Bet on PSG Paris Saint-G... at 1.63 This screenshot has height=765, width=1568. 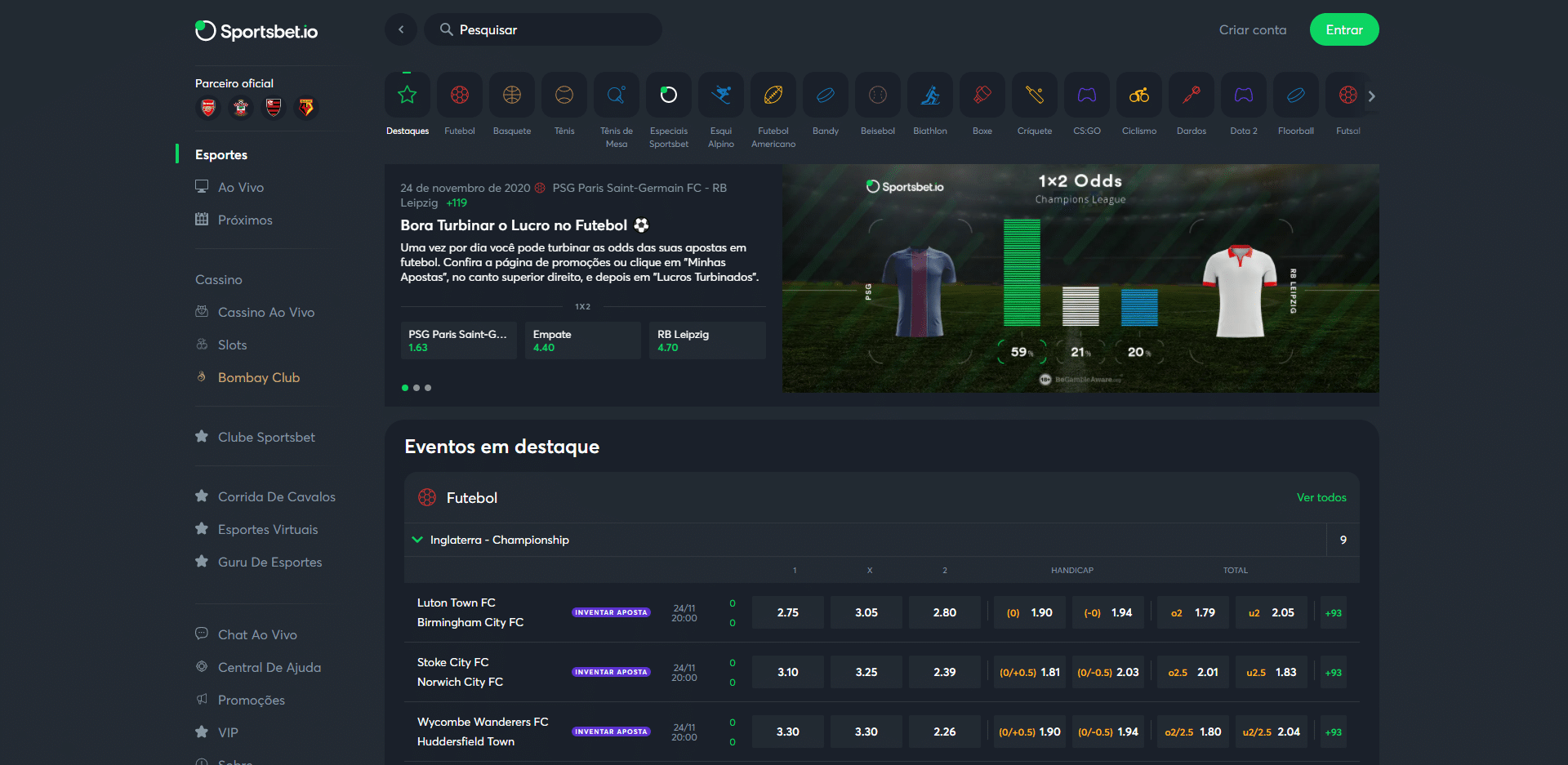coord(458,340)
